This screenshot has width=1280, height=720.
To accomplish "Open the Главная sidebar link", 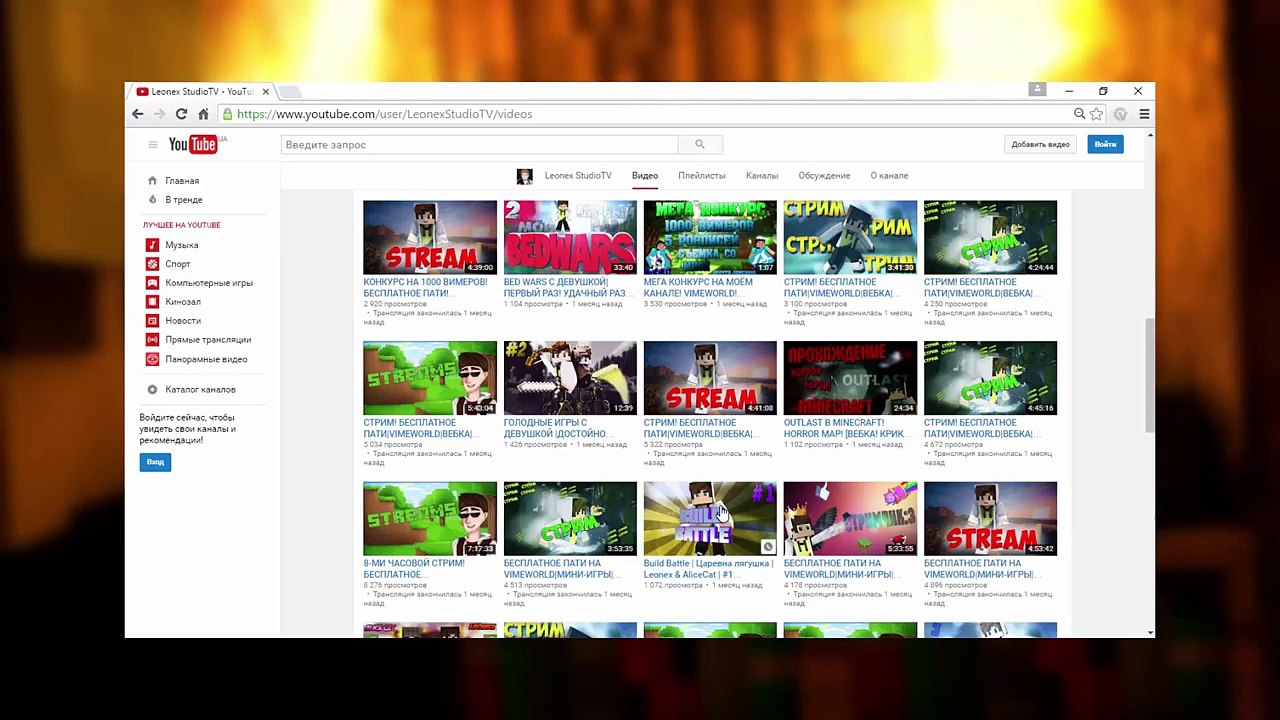I will [182, 181].
